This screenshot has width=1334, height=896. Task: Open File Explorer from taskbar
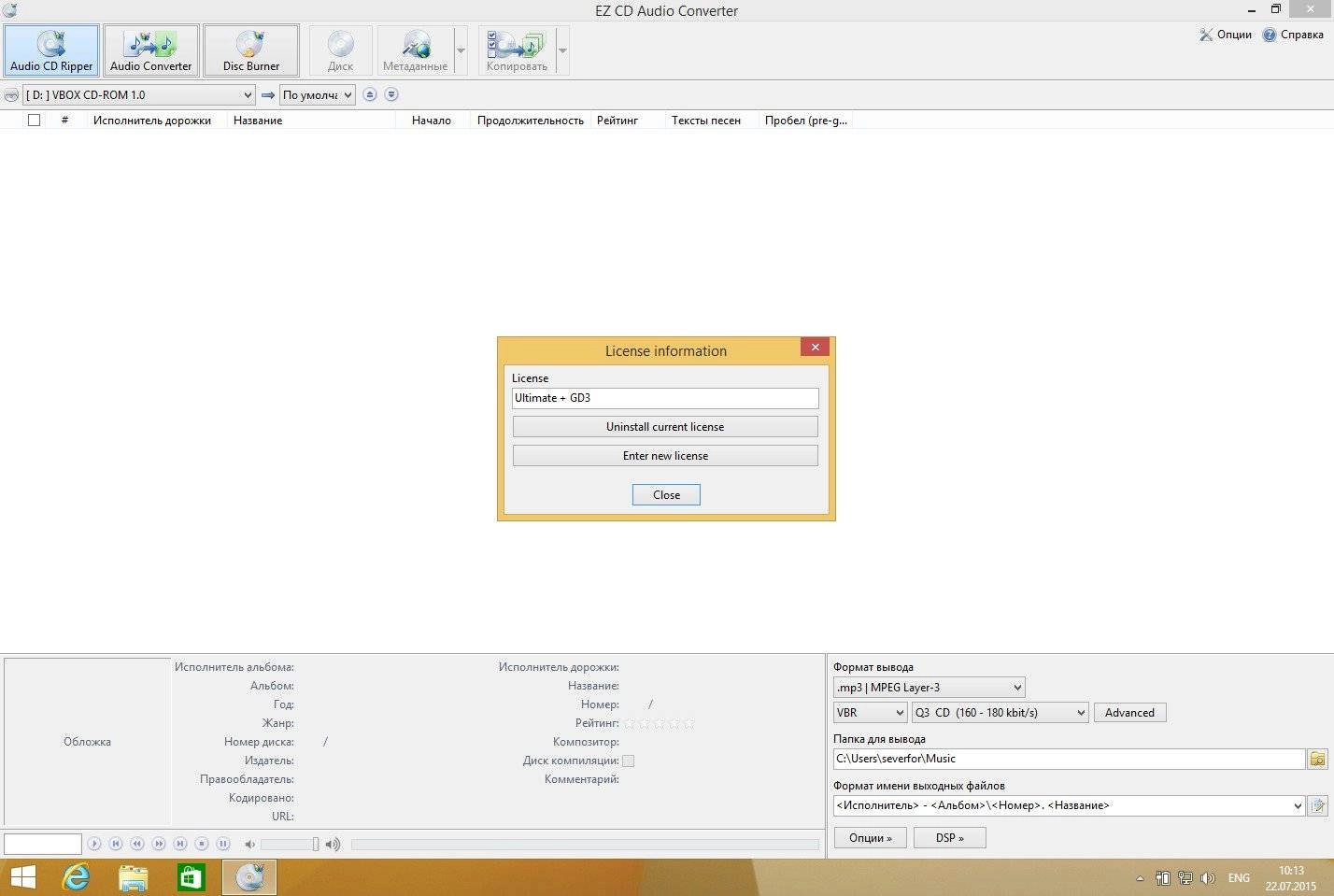(134, 878)
